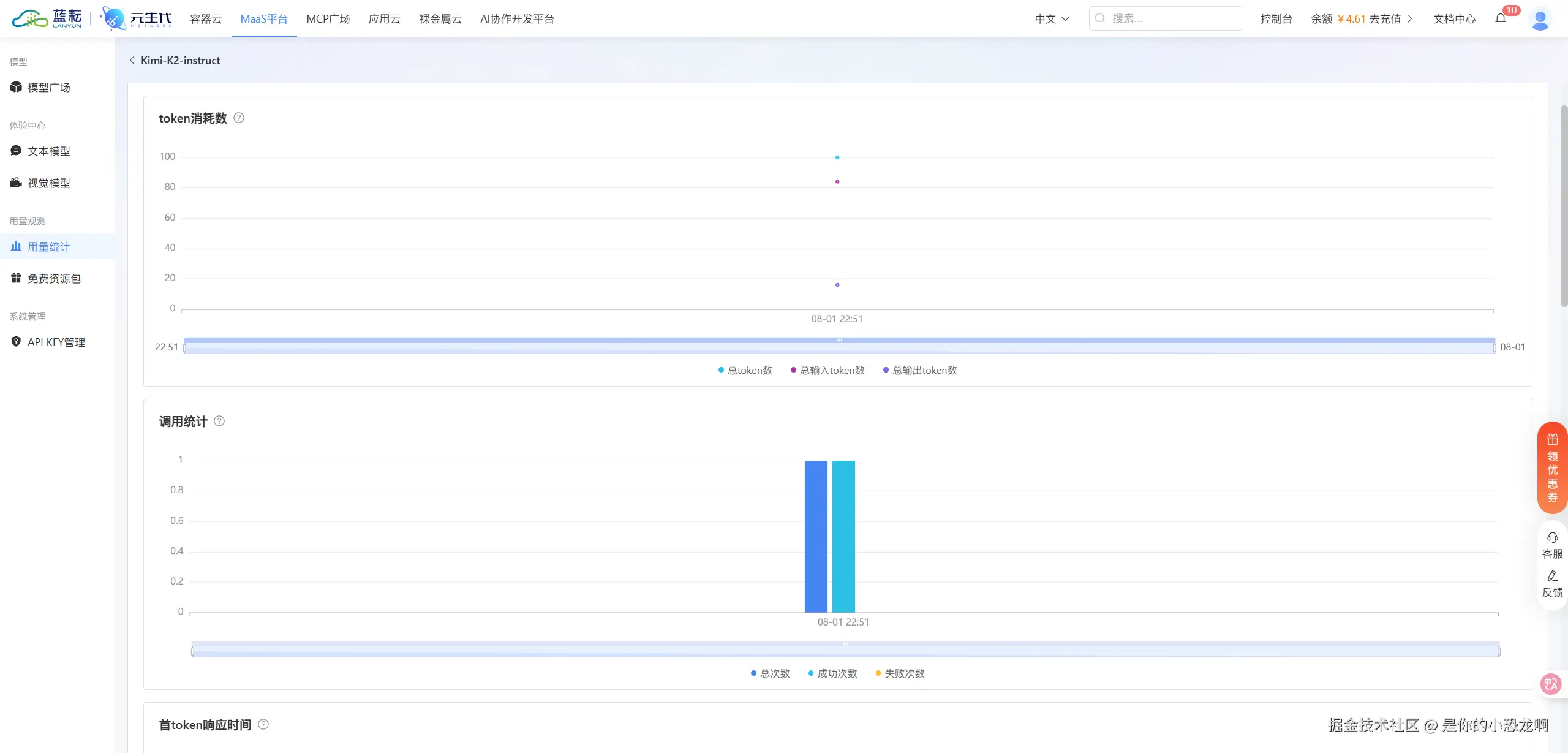Image resolution: width=1568 pixels, height=753 pixels.
Task: Click the notification bell icon
Action: (1500, 18)
